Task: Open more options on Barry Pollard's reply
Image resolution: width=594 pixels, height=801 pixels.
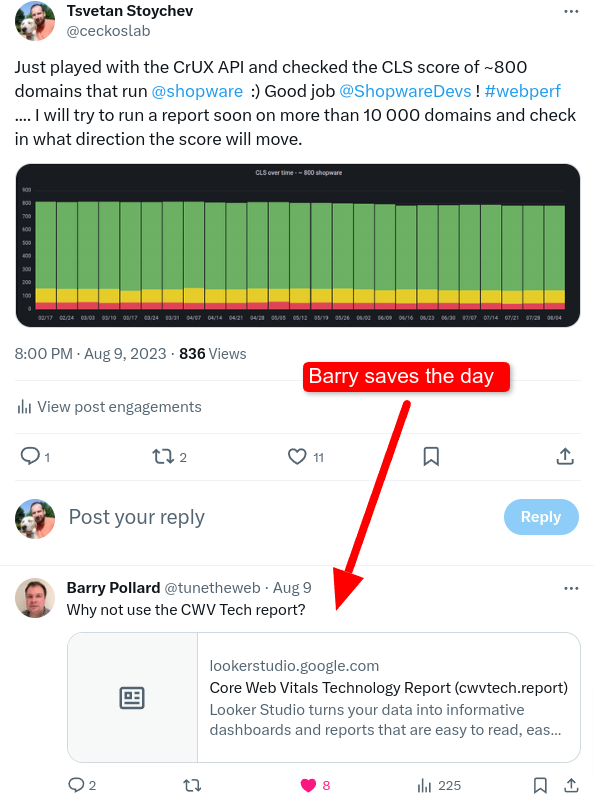Action: [571, 588]
